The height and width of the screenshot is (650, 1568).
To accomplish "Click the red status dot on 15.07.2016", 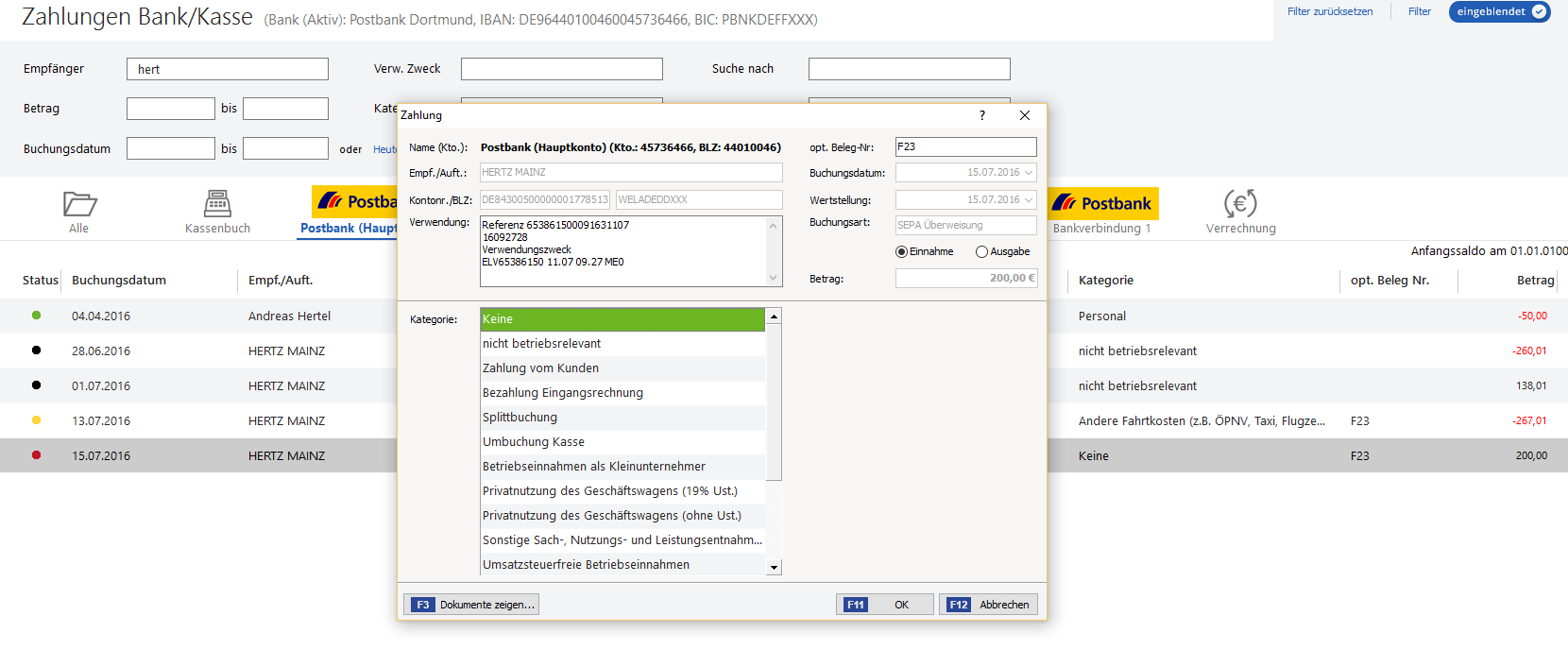I will [37, 455].
